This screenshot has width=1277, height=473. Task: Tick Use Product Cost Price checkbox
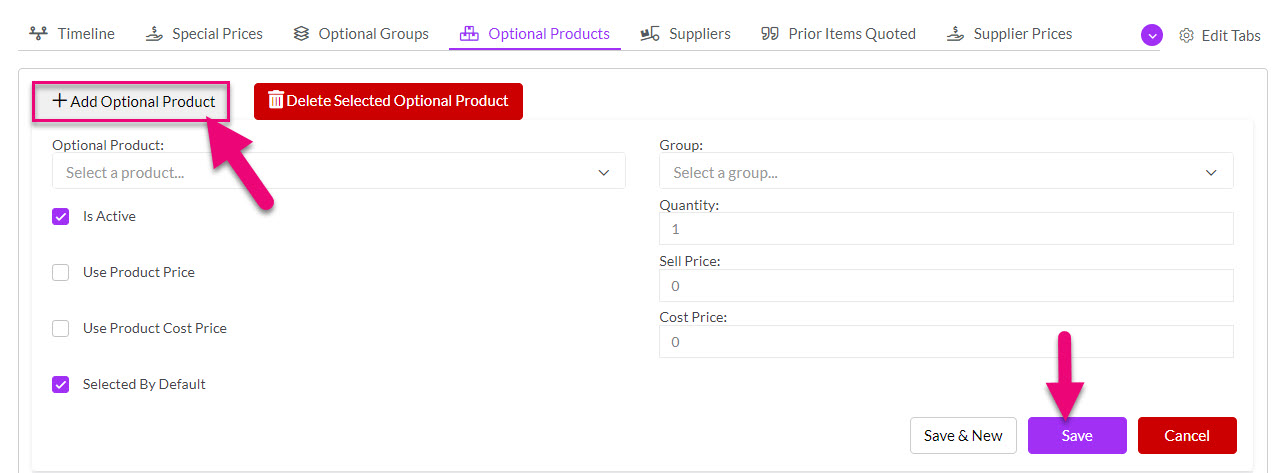(x=61, y=328)
